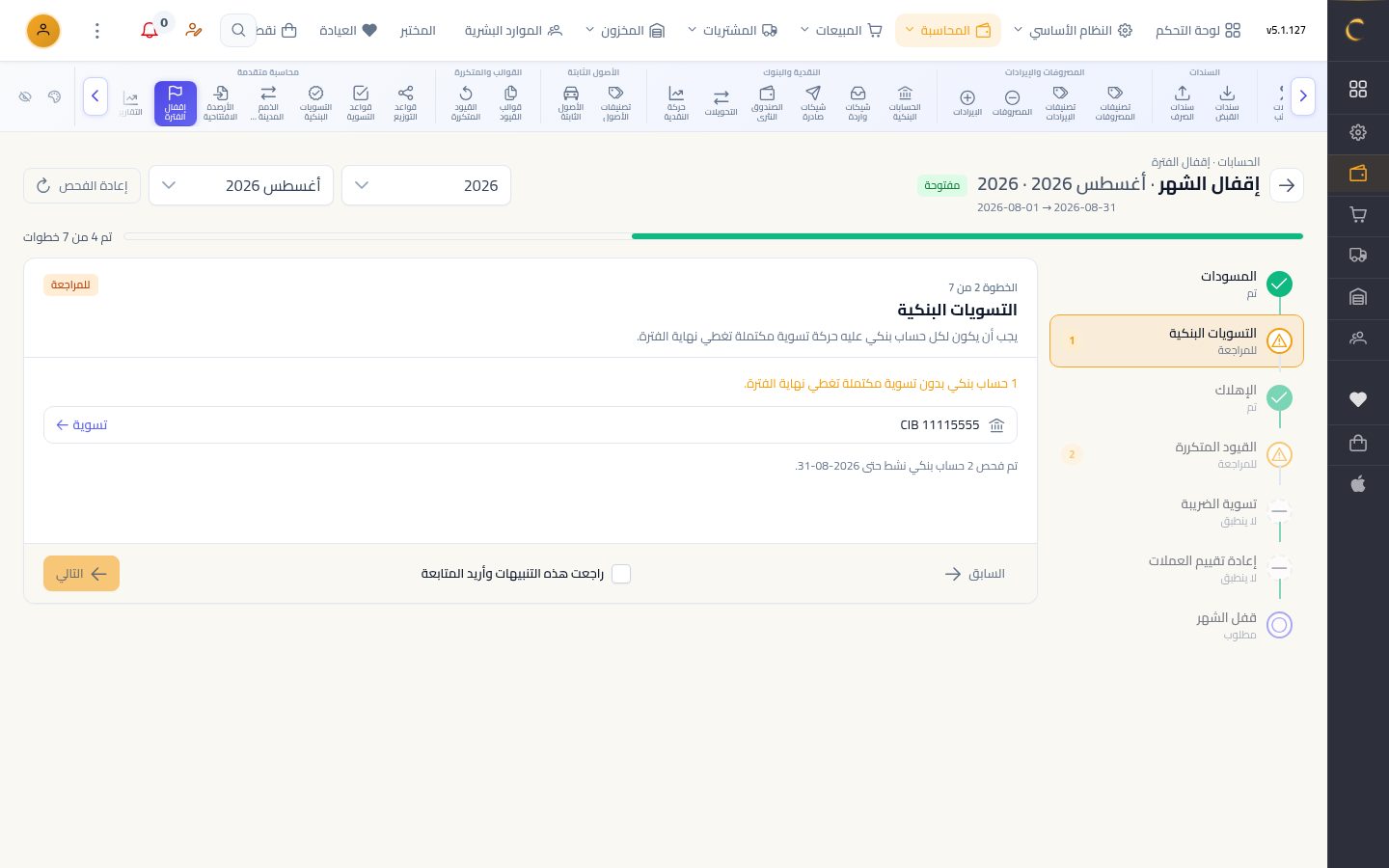Open user avatar profile button

tap(42, 31)
